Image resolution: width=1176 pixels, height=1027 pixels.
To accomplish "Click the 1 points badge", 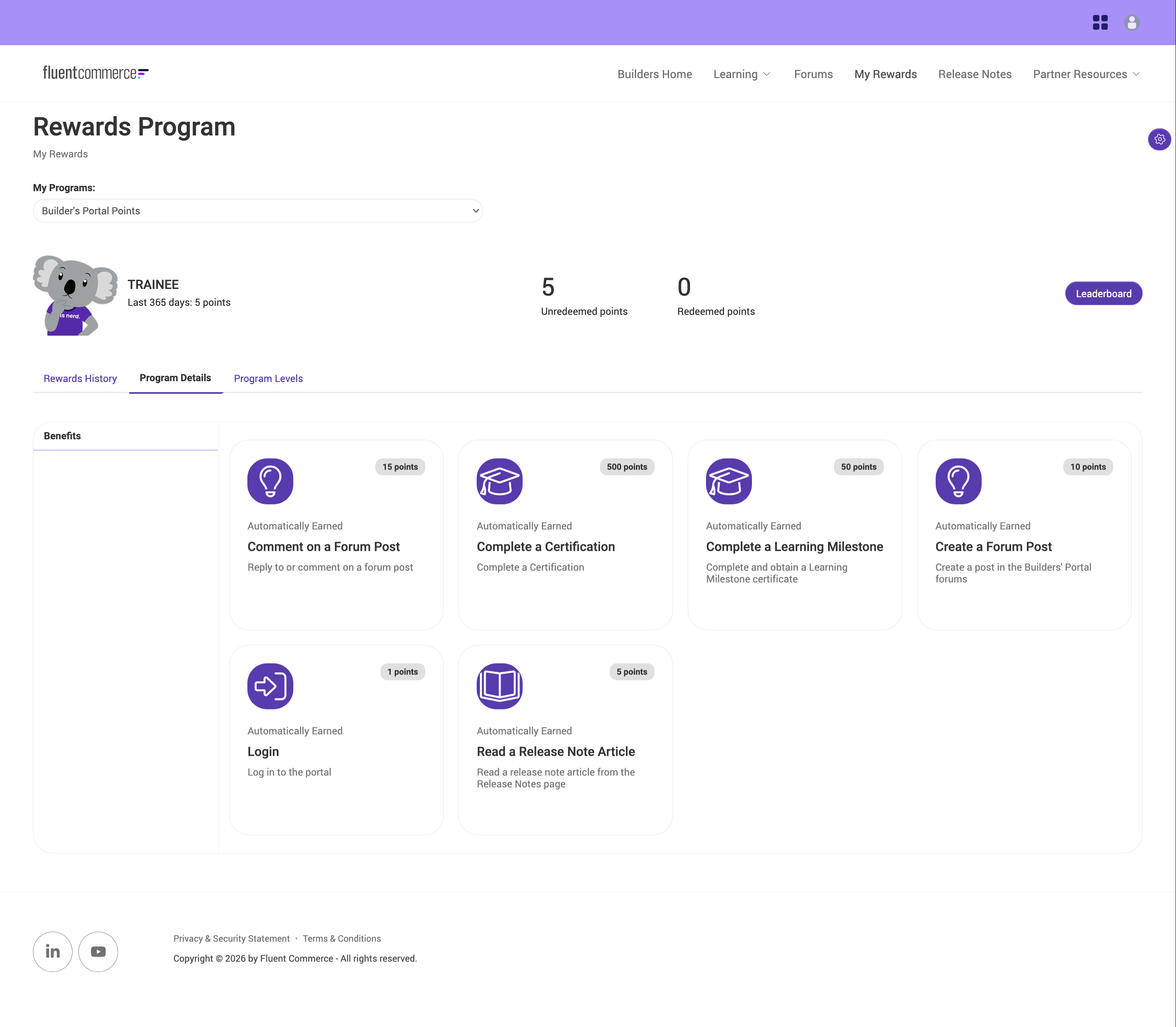I will click(402, 672).
